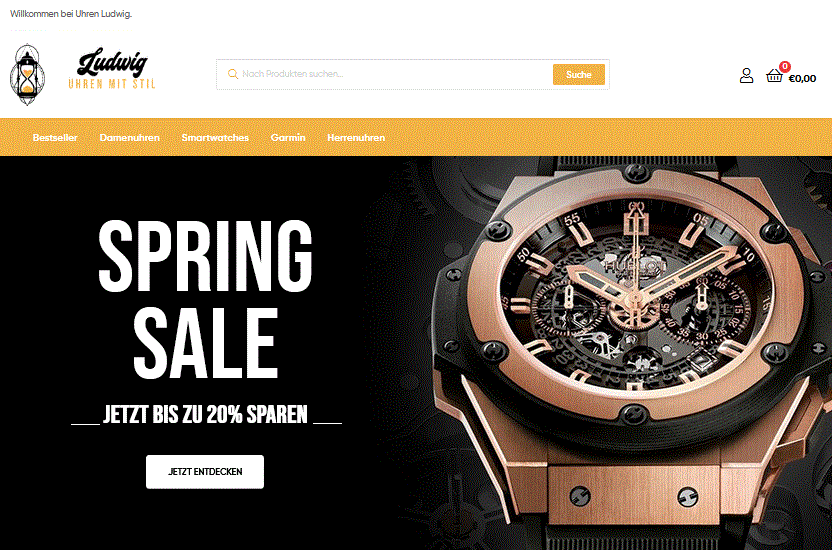Click the €0,00 cart total

click(802, 79)
